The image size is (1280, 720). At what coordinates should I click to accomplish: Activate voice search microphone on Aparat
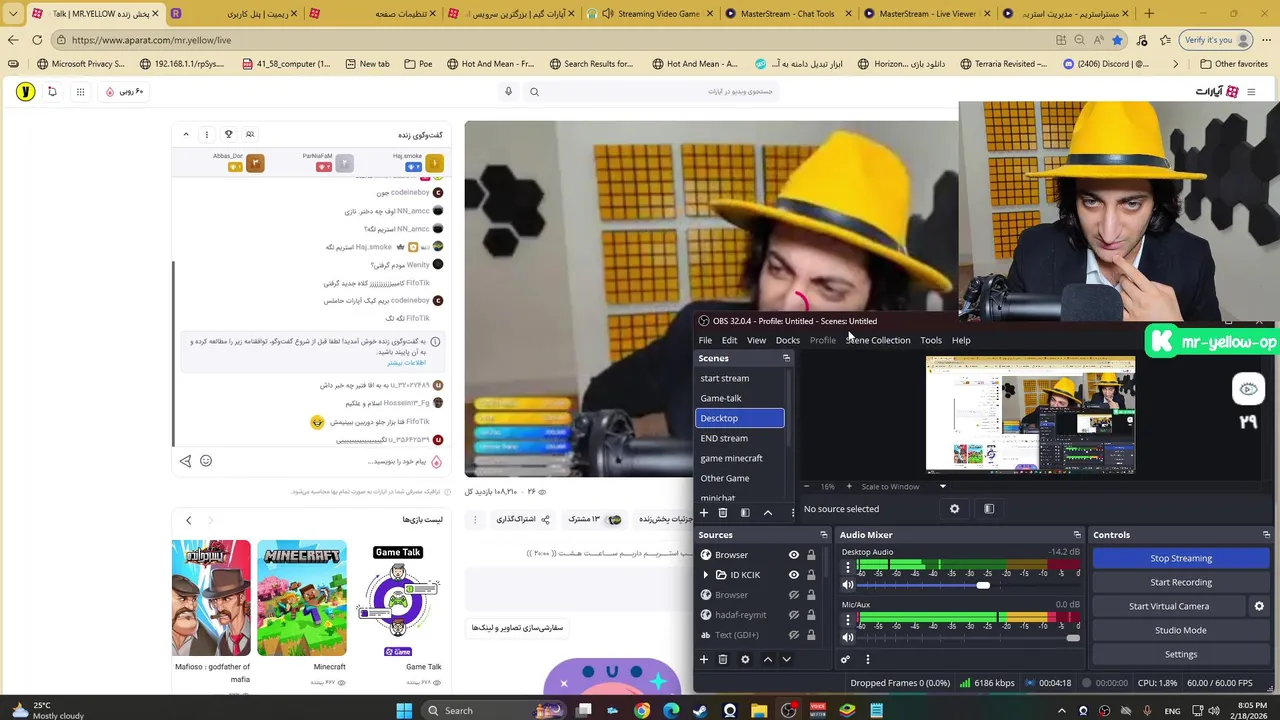[508, 92]
